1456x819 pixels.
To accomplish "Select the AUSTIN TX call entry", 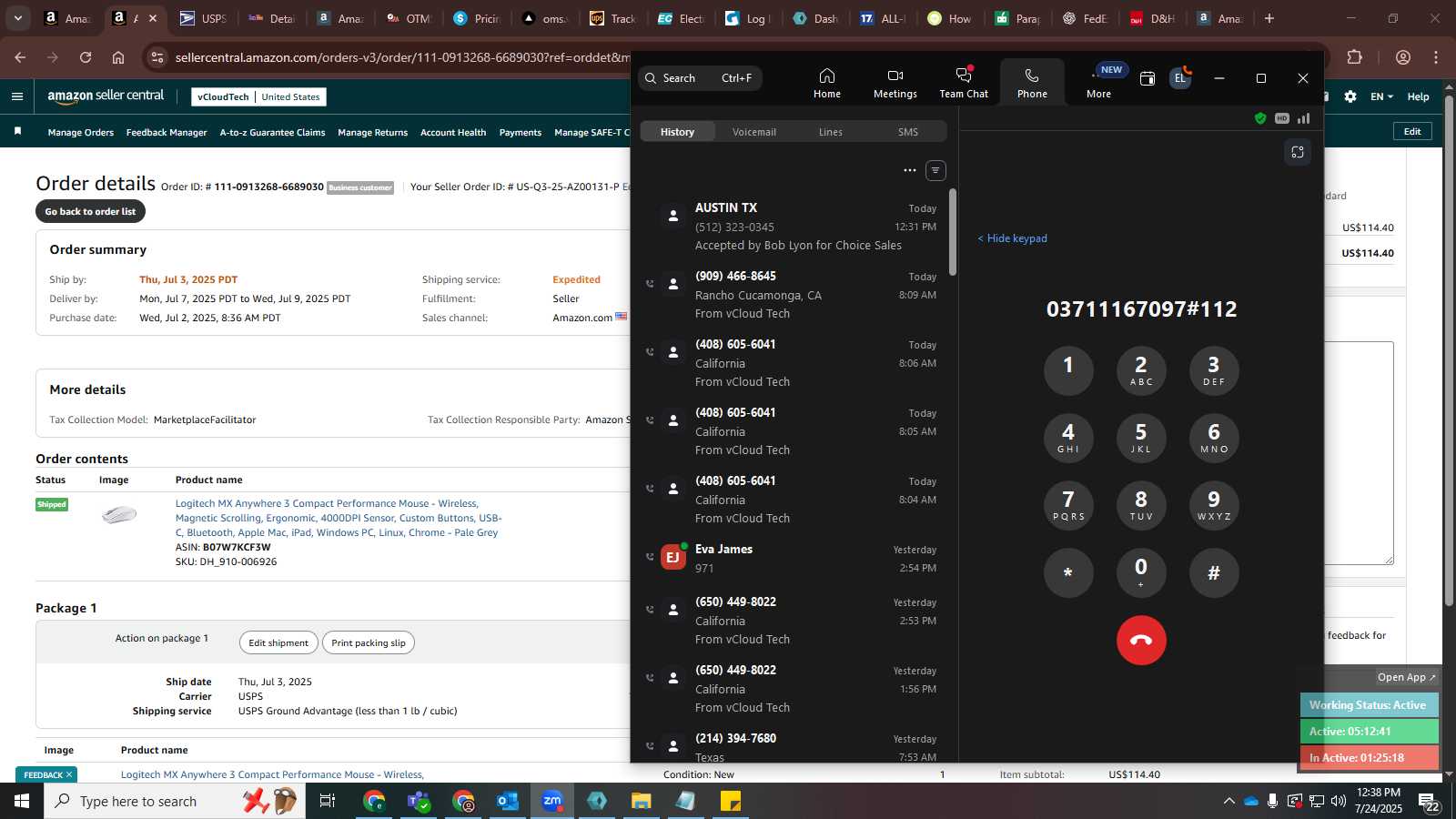I will (x=794, y=227).
